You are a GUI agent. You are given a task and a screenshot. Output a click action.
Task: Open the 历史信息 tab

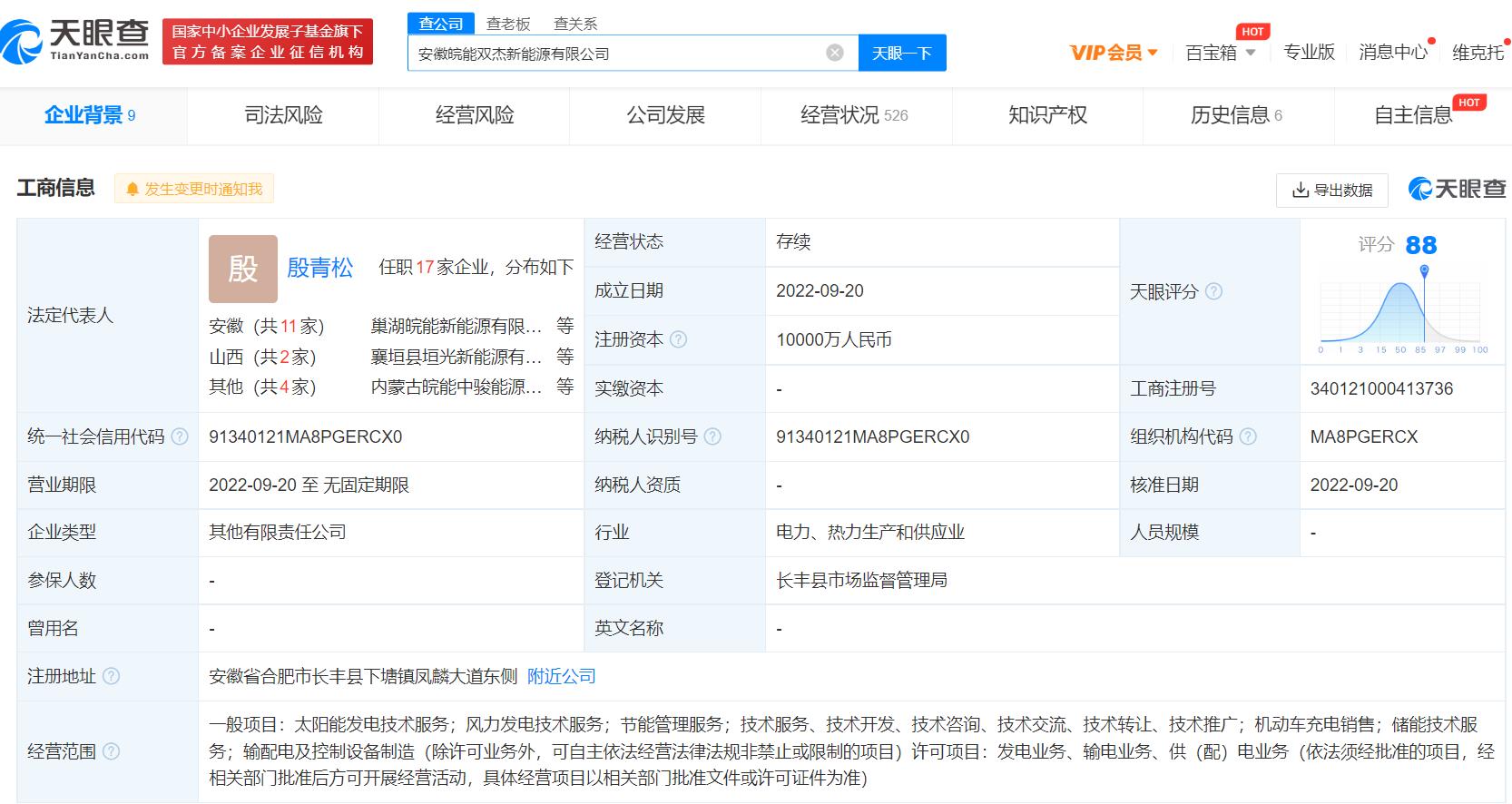click(1236, 115)
